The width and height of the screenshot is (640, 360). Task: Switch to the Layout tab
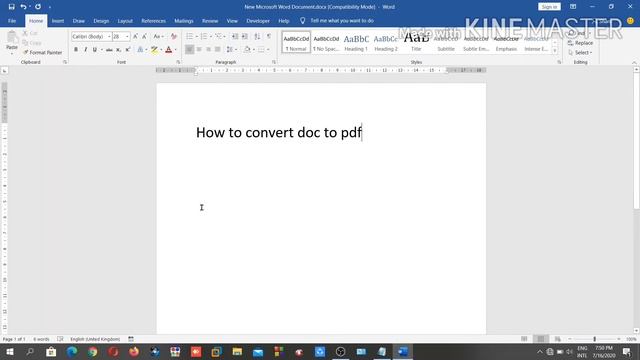coord(125,21)
